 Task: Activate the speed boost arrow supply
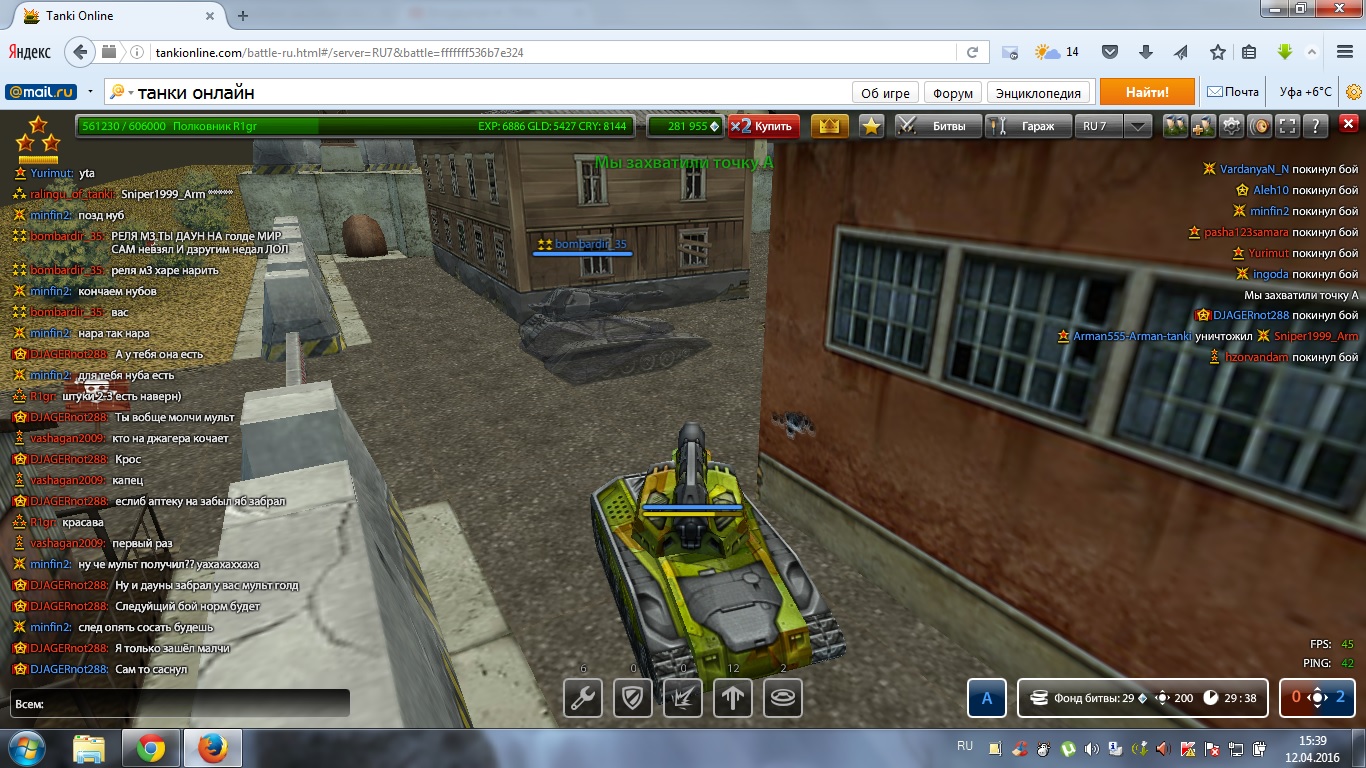tap(733, 698)
